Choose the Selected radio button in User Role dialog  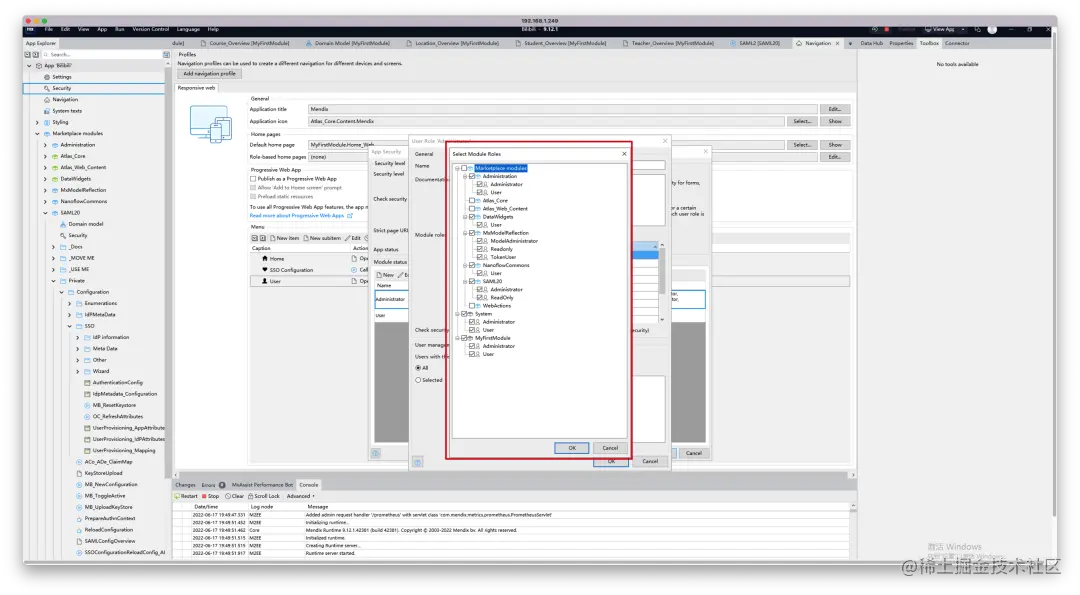click(418, 380)
